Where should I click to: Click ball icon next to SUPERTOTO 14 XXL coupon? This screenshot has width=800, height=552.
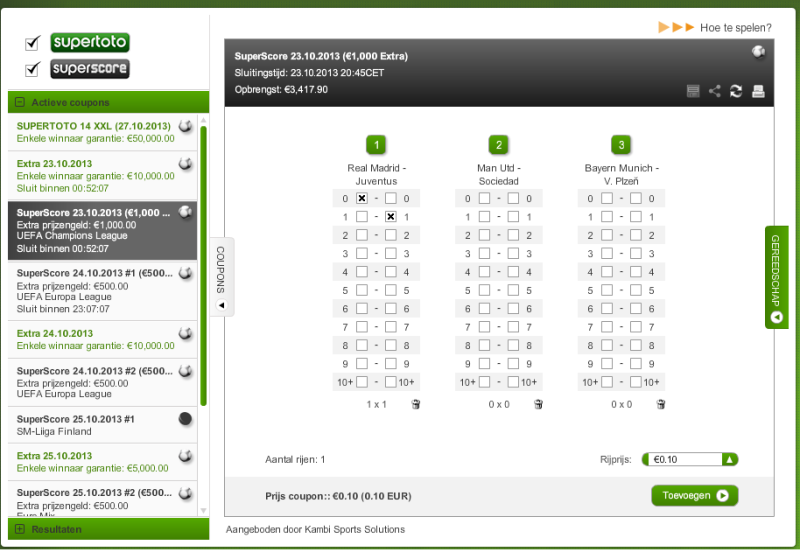[x=185, y=126]
